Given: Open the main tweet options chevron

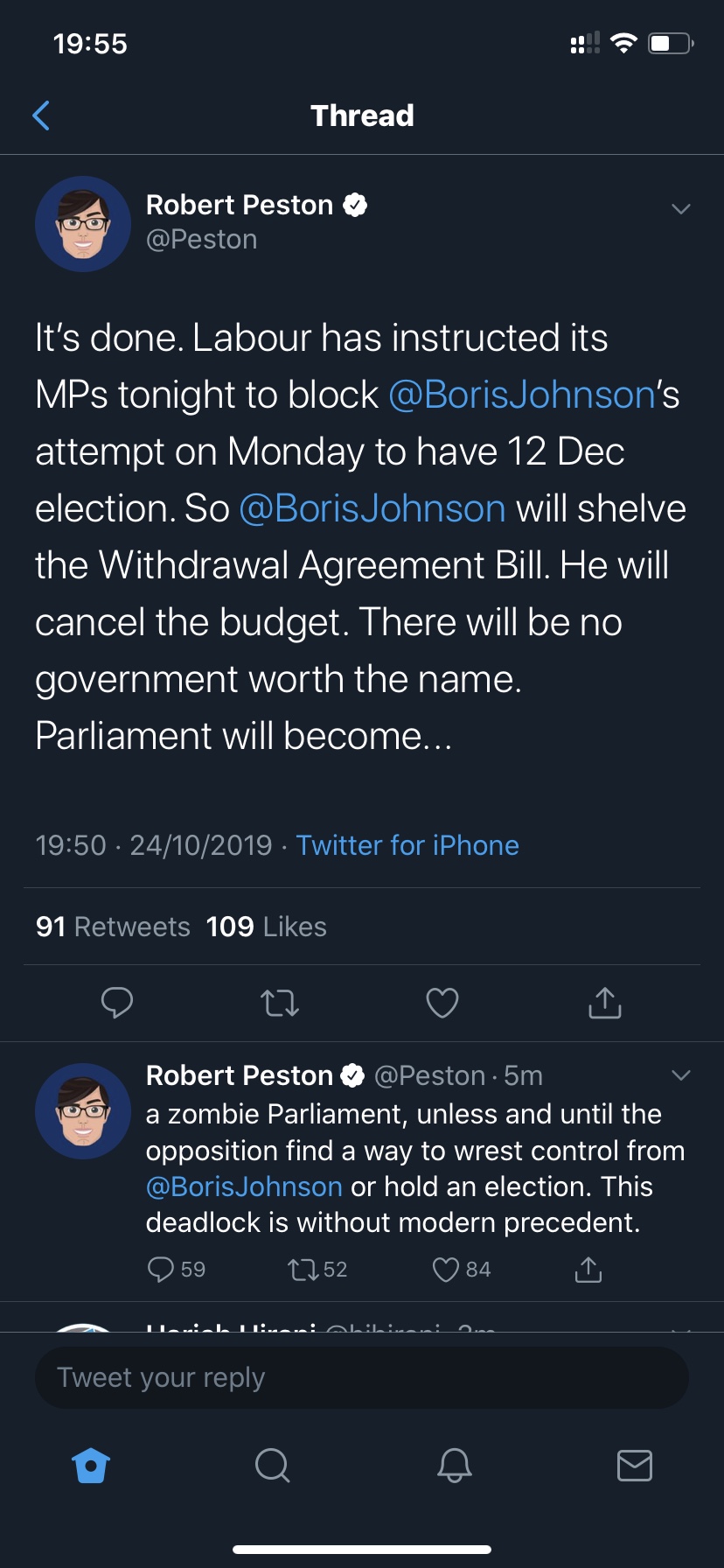Looking at the screenshot, I should click(x=681, y=209).
